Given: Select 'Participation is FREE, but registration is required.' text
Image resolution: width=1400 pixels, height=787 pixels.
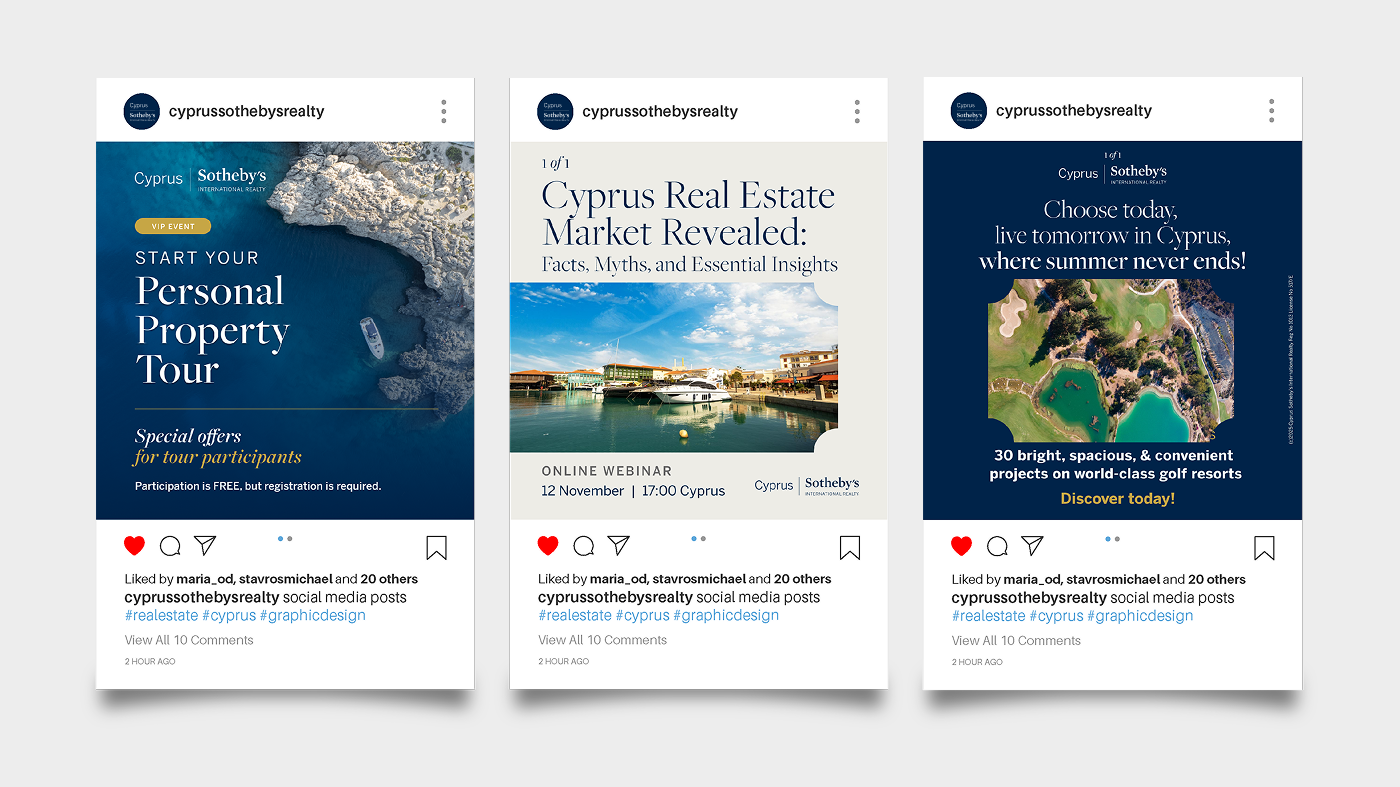Looking at the screenshot, I should (258, 486).
